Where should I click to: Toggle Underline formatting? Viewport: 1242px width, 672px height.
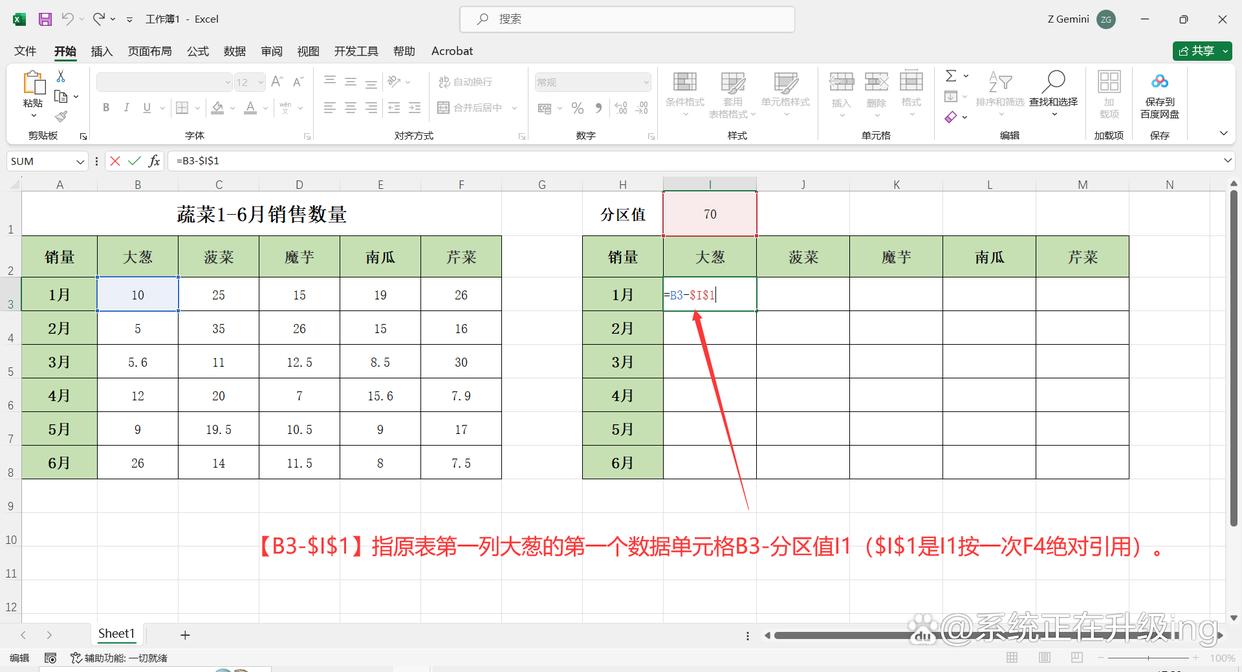[147, 108]
